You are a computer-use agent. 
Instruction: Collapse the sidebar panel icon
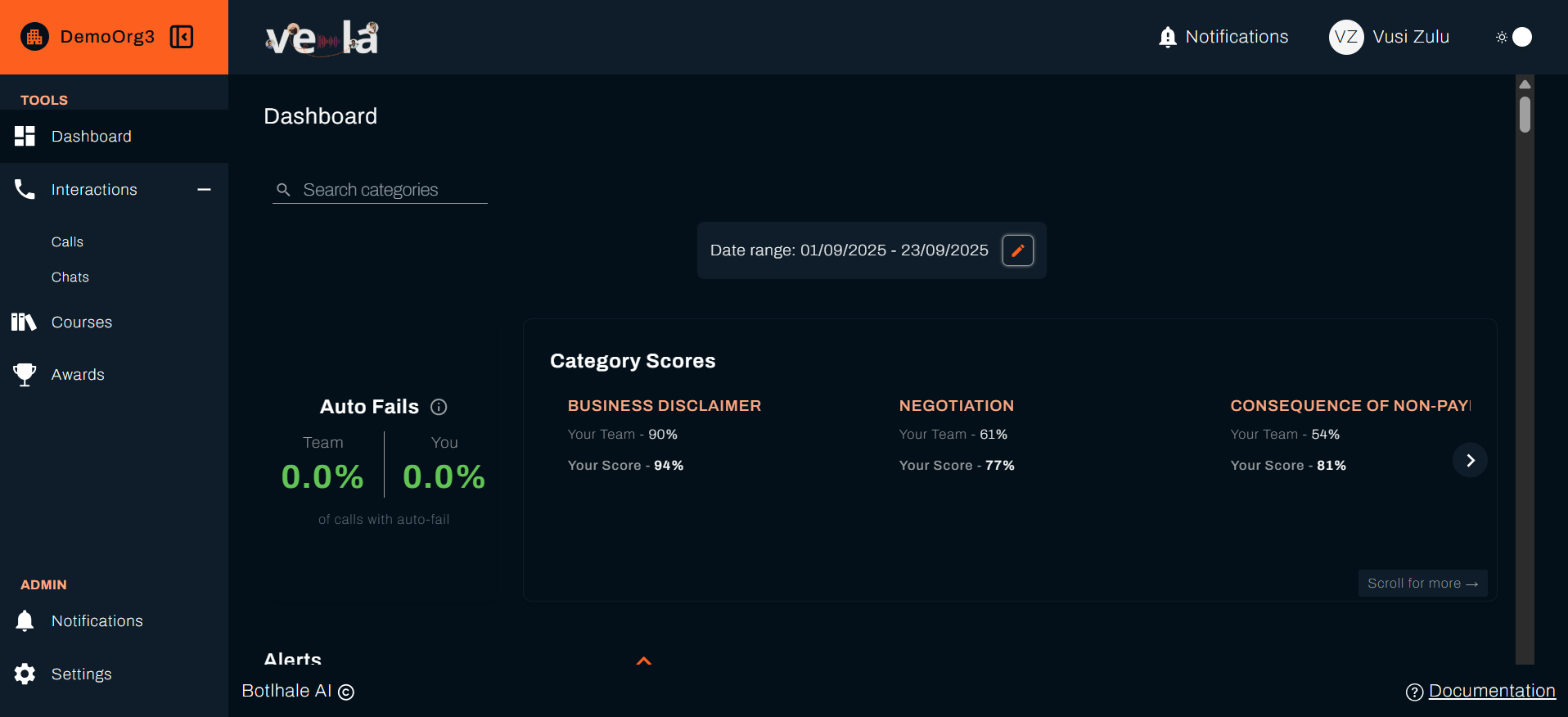point(181,37)
